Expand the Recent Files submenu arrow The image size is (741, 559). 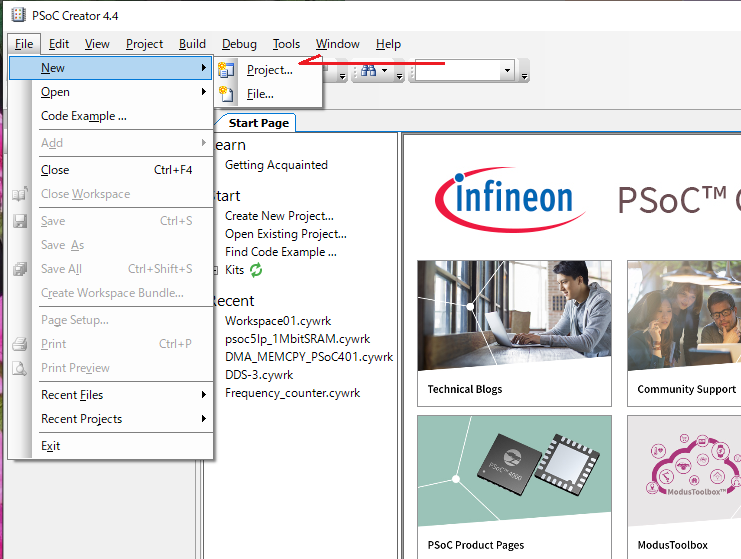[x=204, y=395]
